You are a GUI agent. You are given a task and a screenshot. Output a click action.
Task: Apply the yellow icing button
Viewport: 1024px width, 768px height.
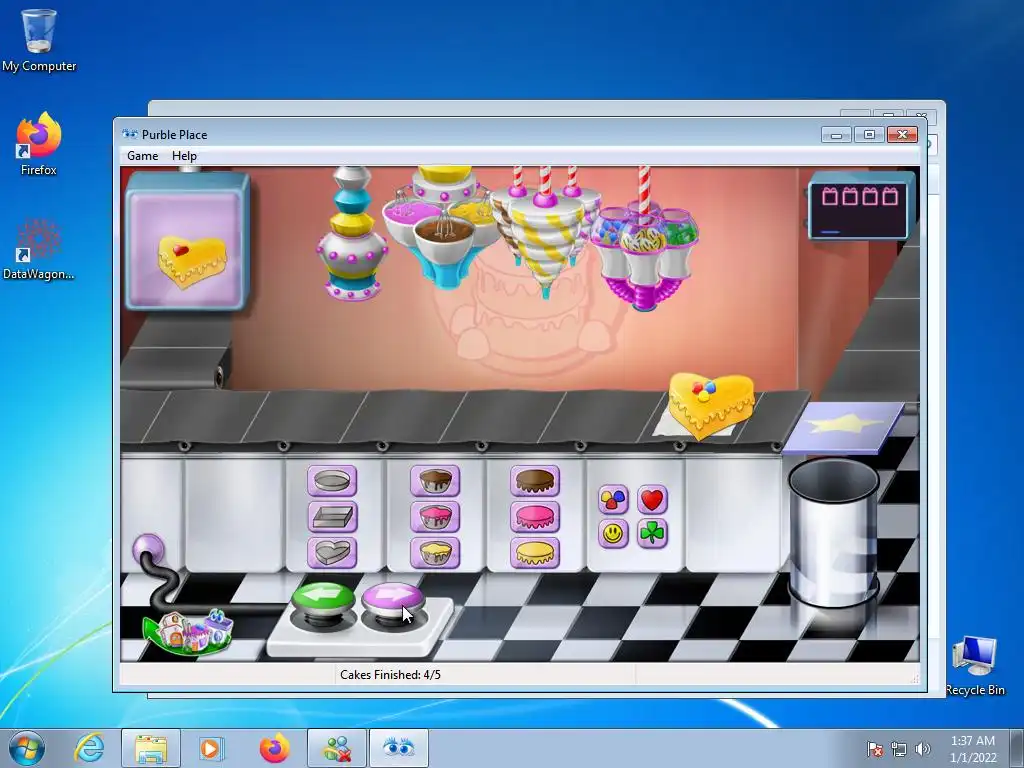(535, 553)
